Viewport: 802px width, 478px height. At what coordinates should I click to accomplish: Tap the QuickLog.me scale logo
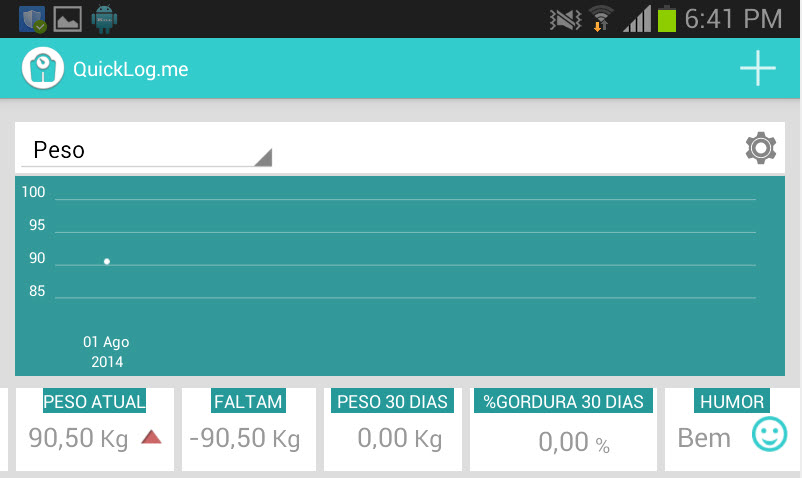pyautogui.click(x=43, y=69)
